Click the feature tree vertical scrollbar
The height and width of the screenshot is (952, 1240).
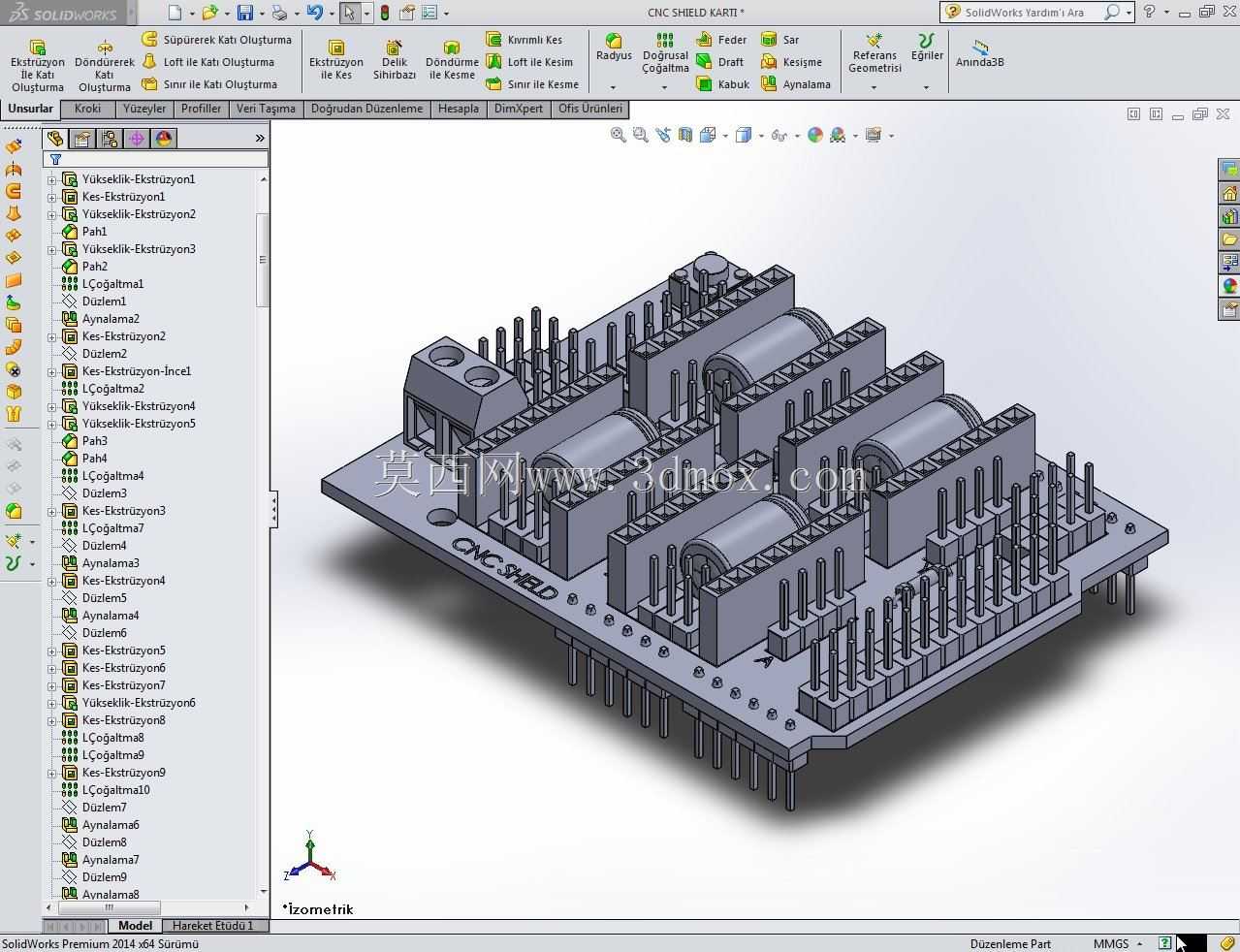point(262,261)
